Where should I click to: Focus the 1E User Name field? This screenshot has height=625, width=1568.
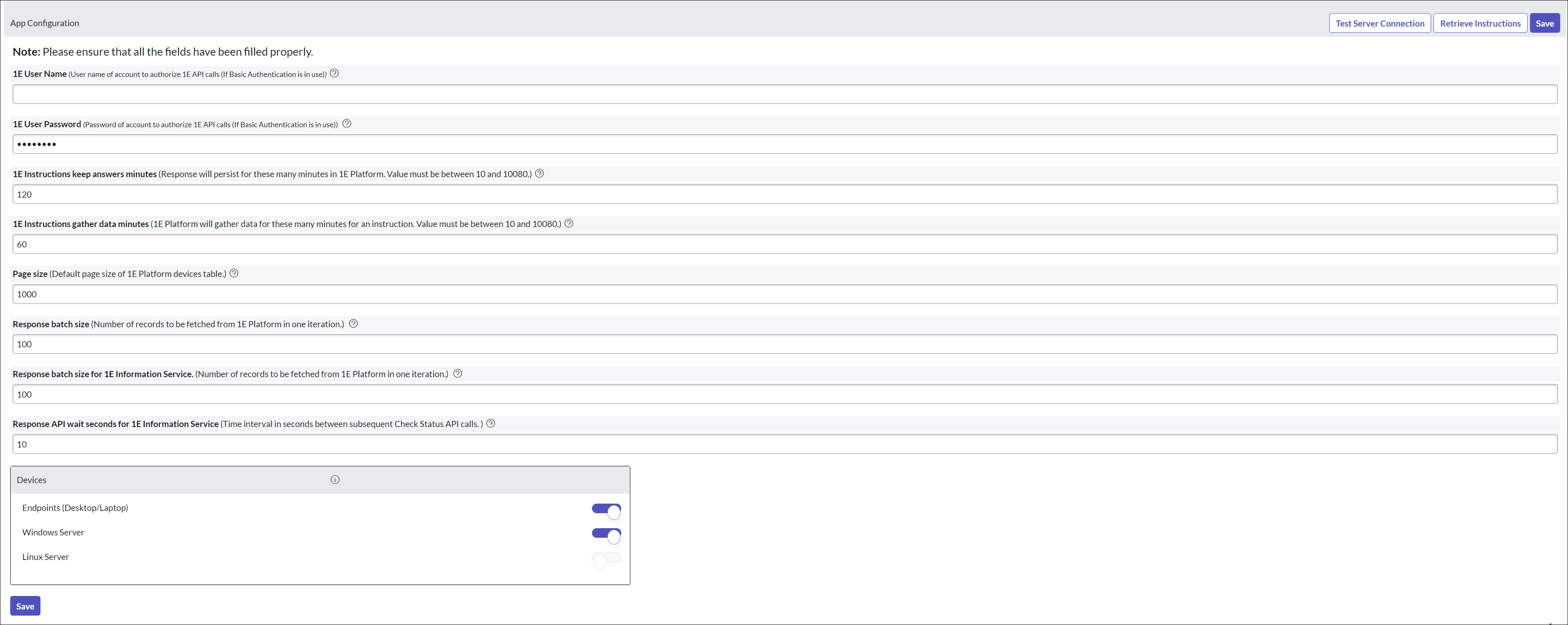point(784,94)
